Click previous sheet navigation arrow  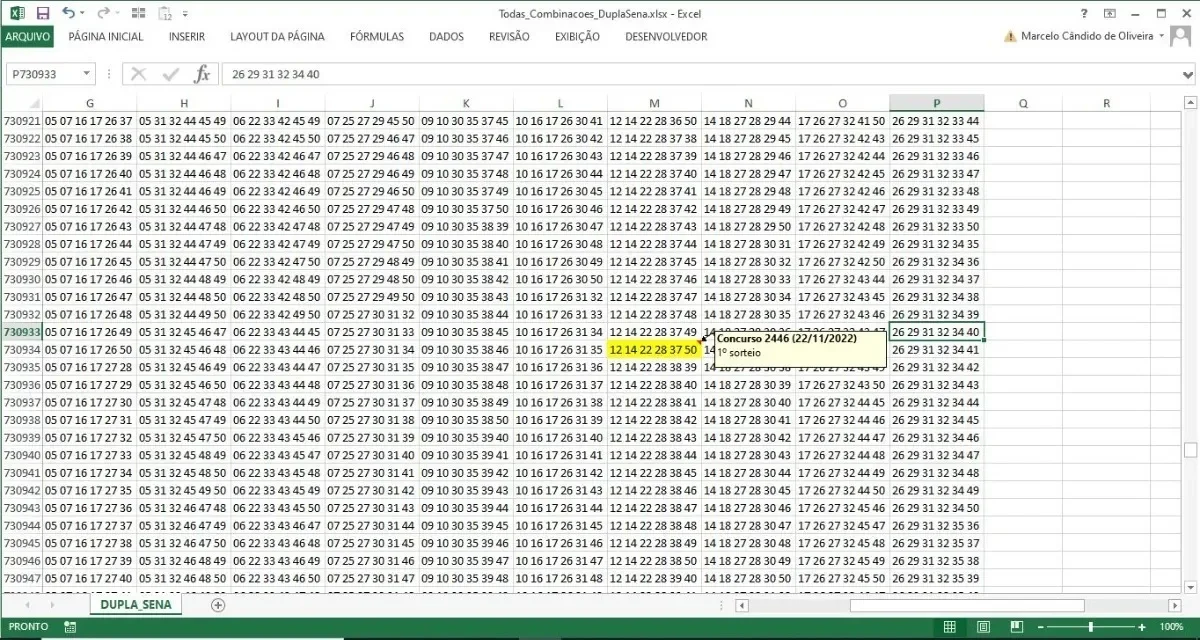tap(26, 605)
